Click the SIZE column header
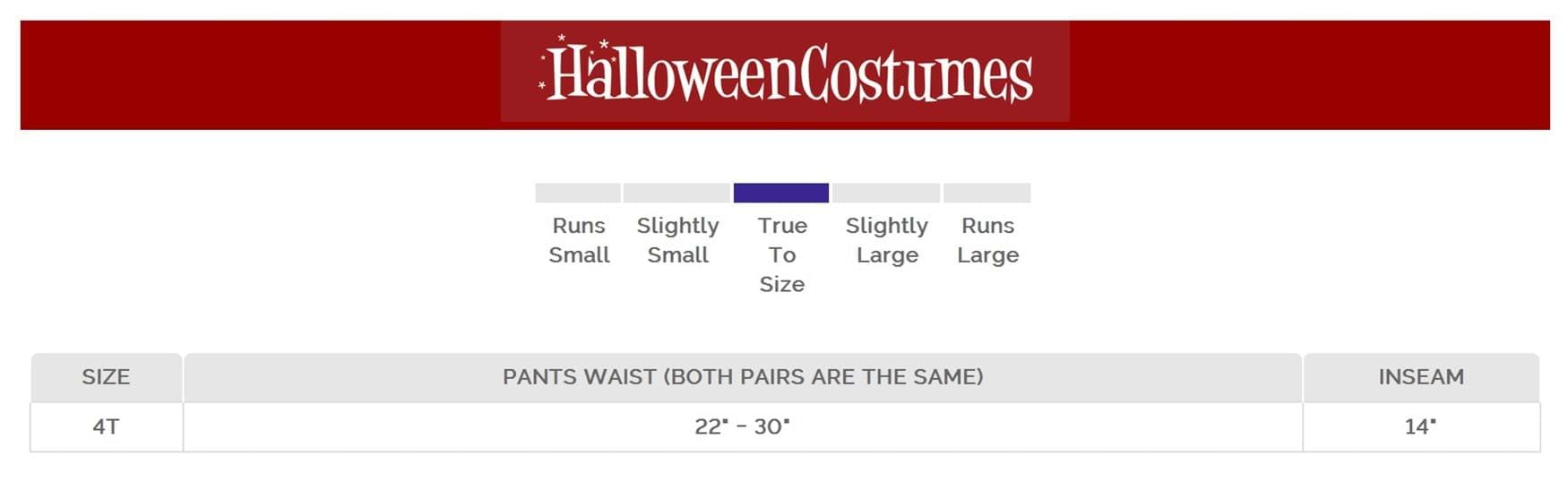 106,377
